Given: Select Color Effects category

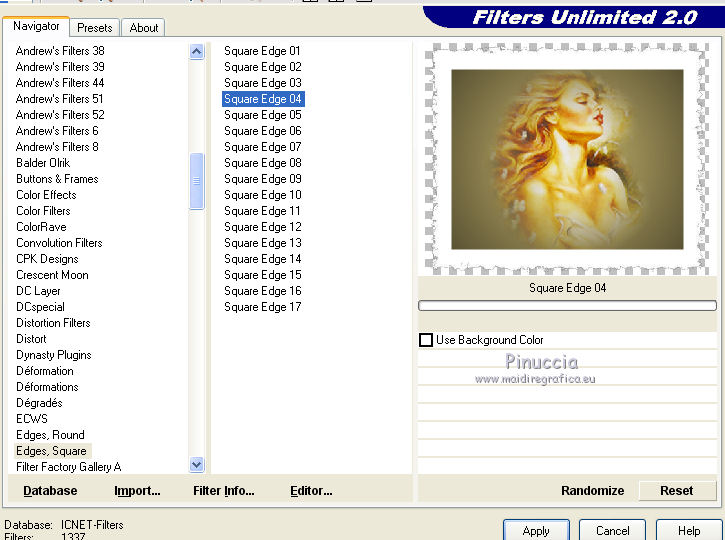Looking at the screenshot, I should pos(46,195).
